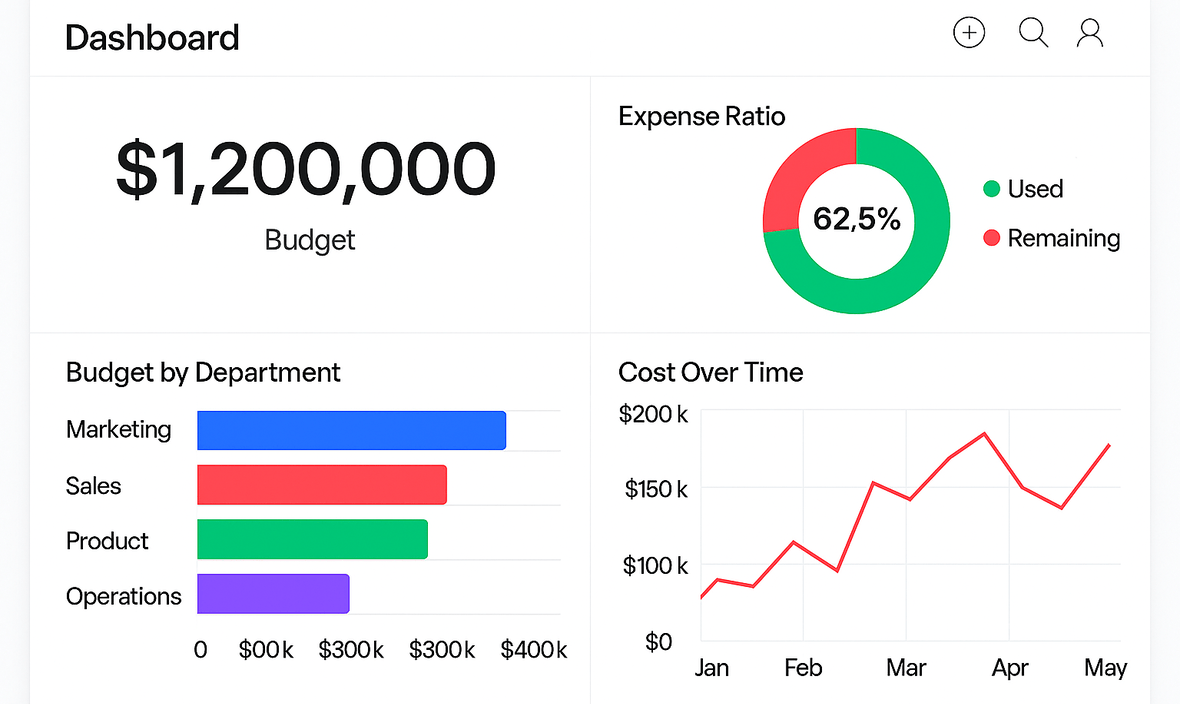Open the user profile icon

tap(1089, 33)
